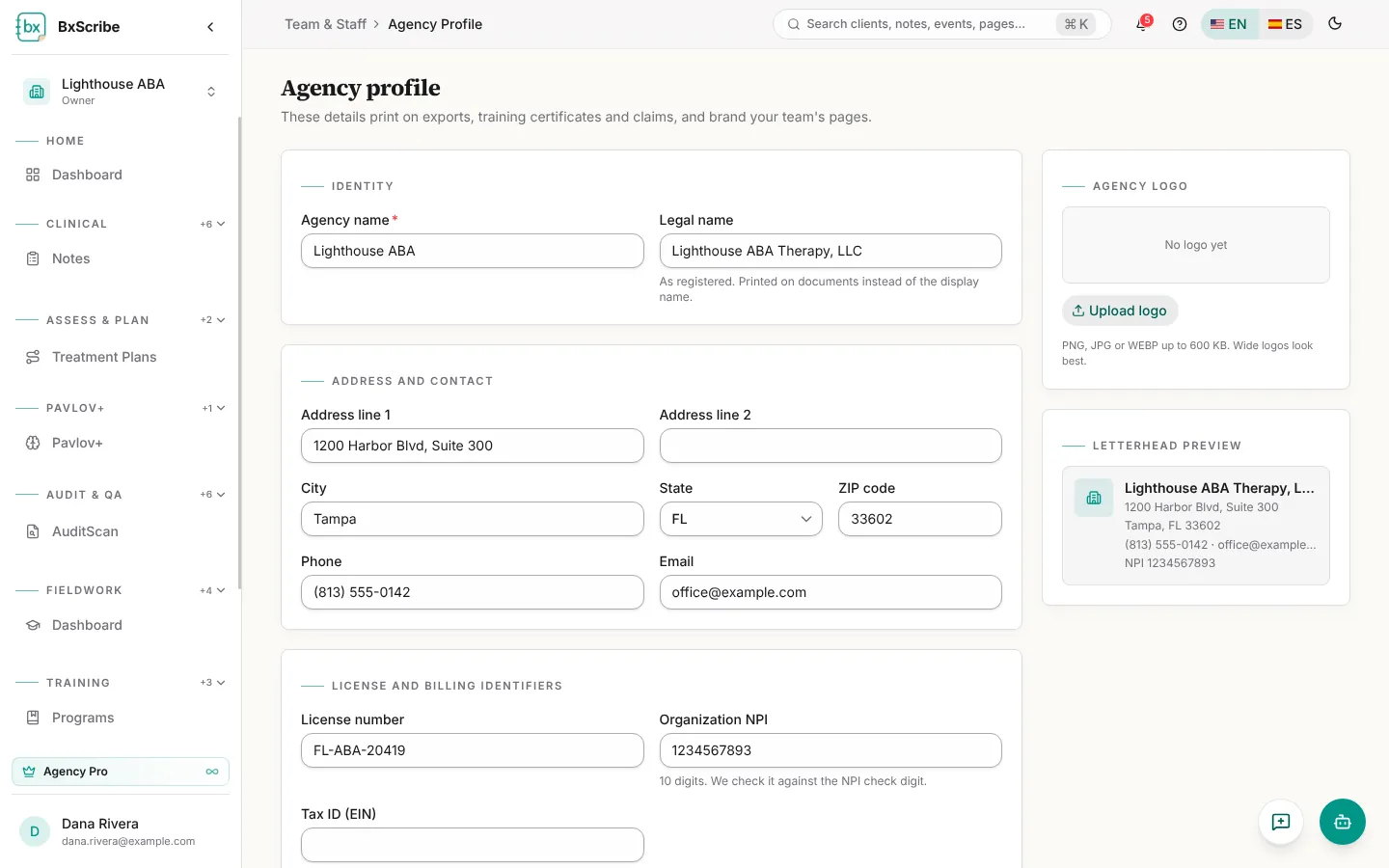Click the Email field office@example.com

[831, 592]
